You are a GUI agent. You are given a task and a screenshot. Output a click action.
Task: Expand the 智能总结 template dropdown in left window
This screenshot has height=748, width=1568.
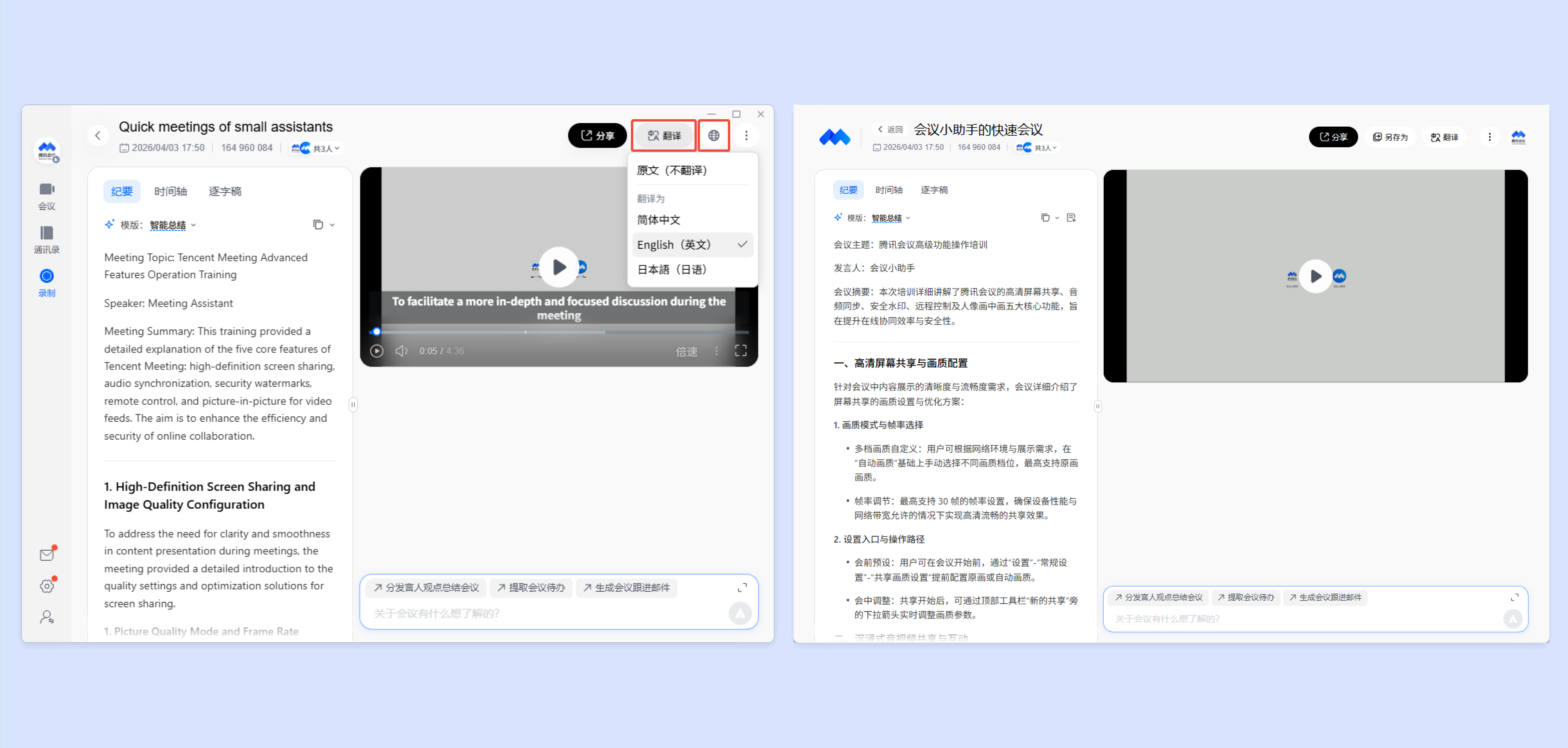(x=173, y=225)
